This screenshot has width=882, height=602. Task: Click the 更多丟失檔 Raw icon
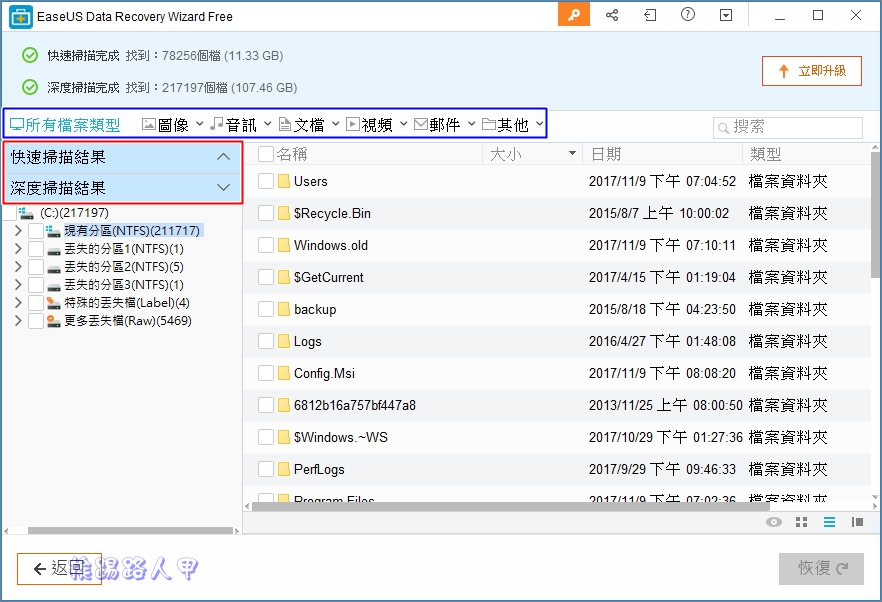click(54, 321)
